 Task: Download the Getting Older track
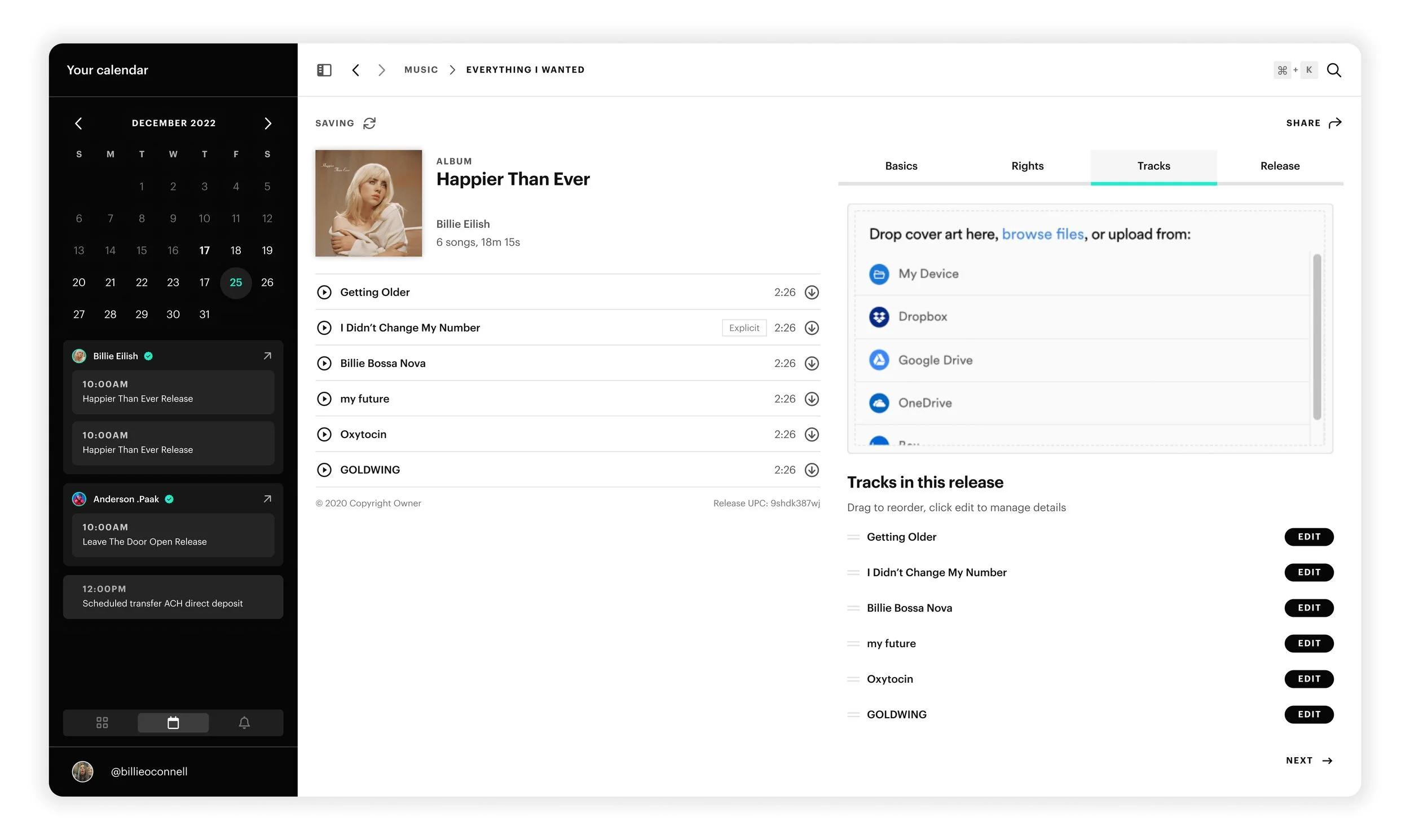[812, 292]
